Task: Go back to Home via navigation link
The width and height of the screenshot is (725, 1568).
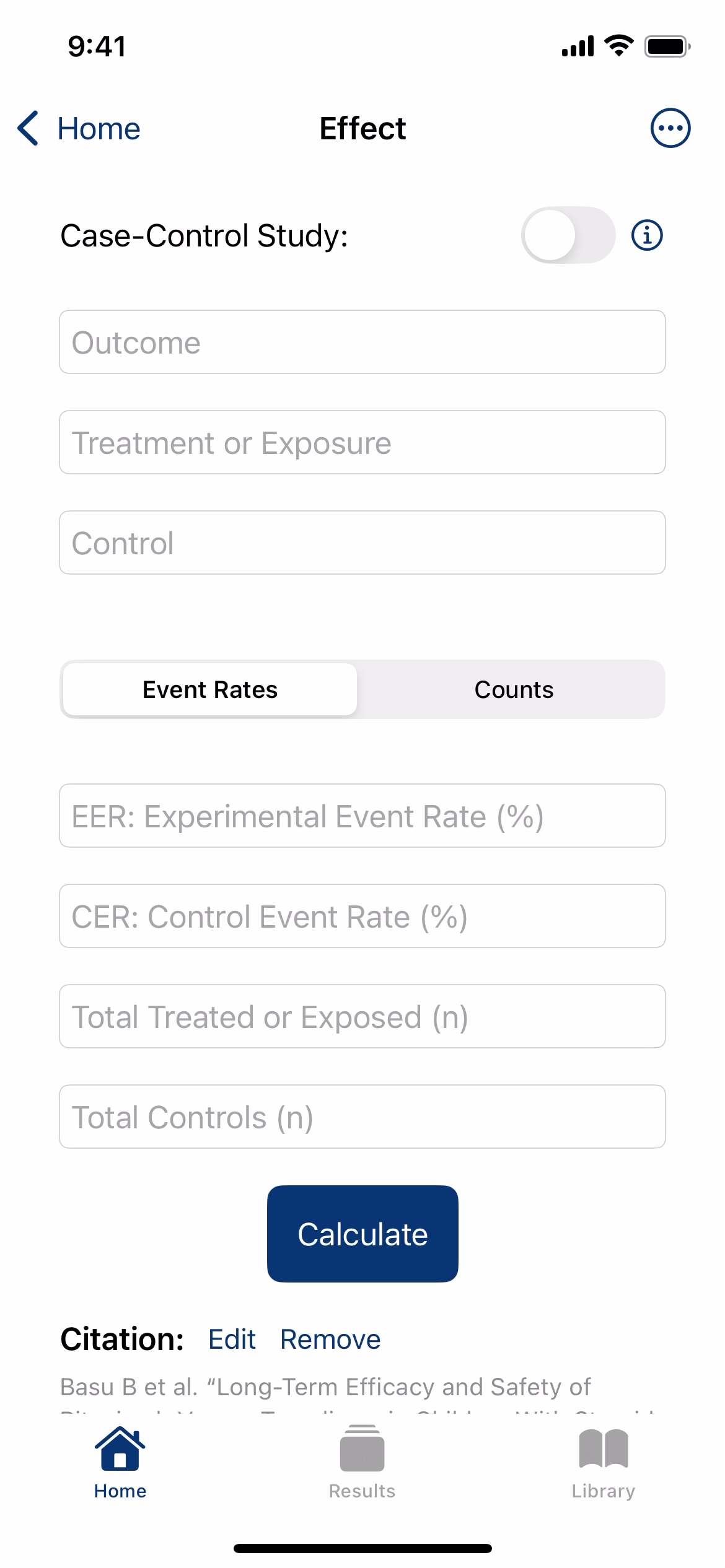Action: tap(99, 128)
